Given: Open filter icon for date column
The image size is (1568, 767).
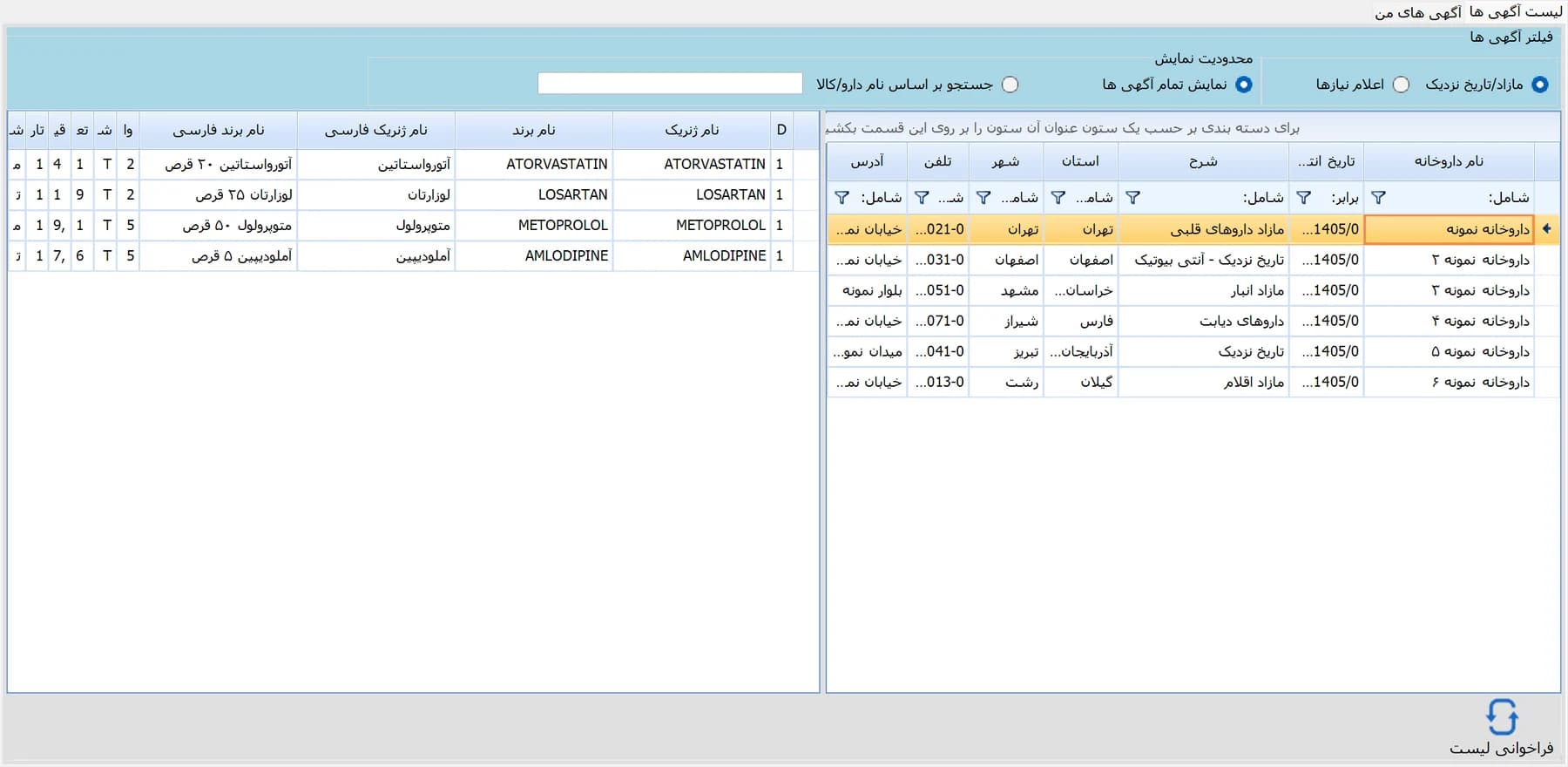Looking at the screenshot, I should coord(1303,198).
